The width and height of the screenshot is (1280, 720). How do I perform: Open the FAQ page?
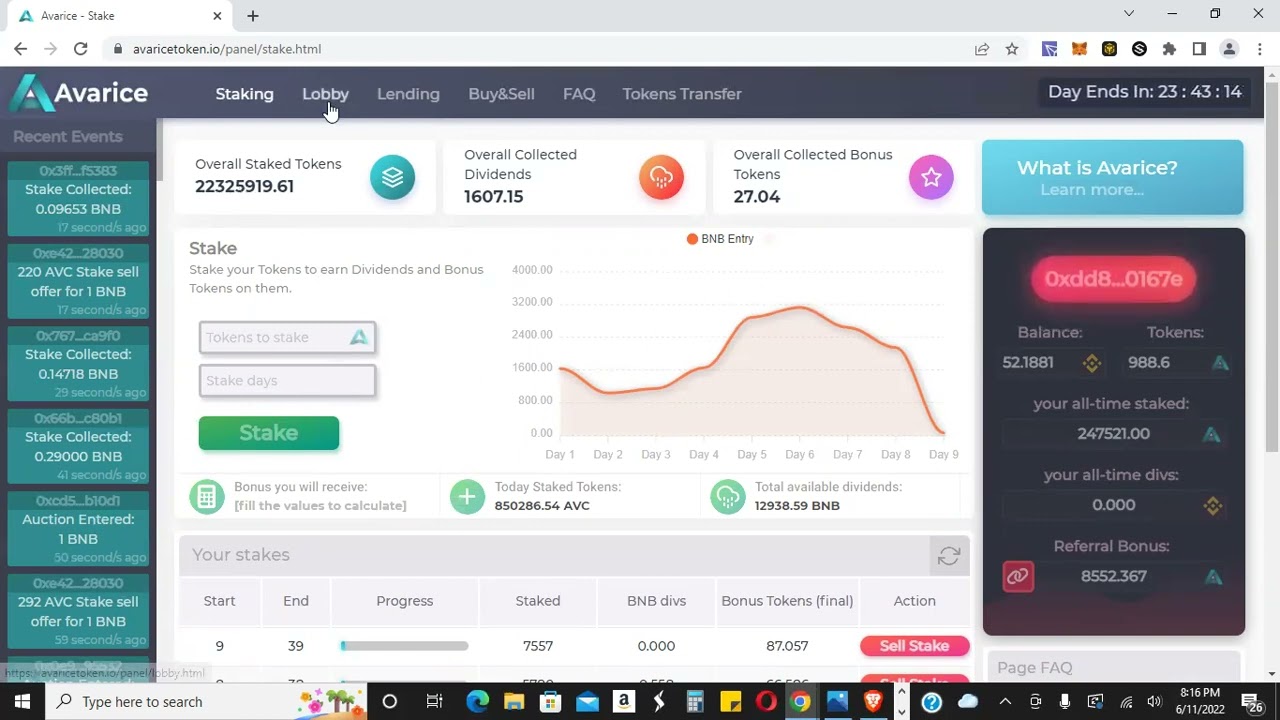tap(579, 94)
